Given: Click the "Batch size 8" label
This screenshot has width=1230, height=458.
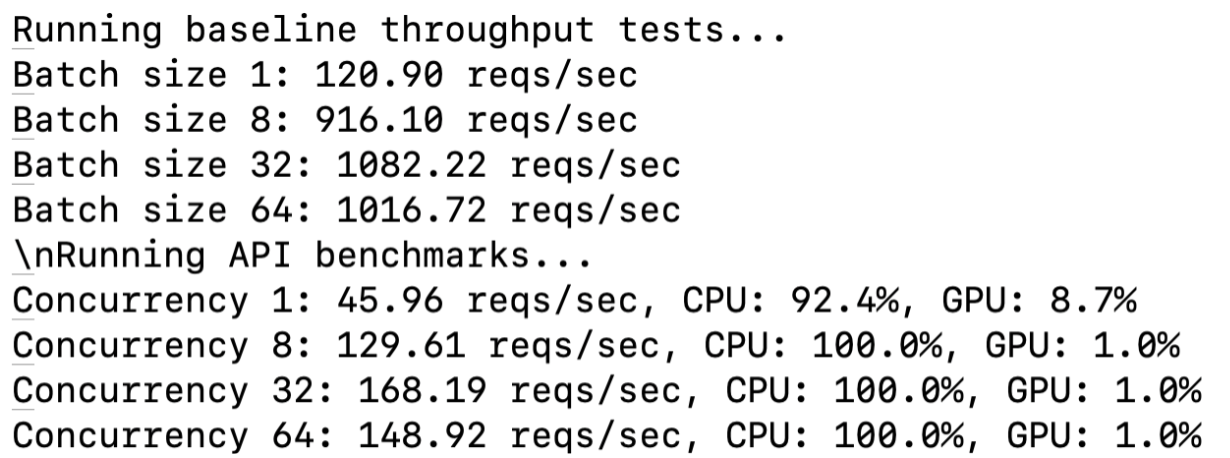Looking at the screenshot, I should 140,119.
